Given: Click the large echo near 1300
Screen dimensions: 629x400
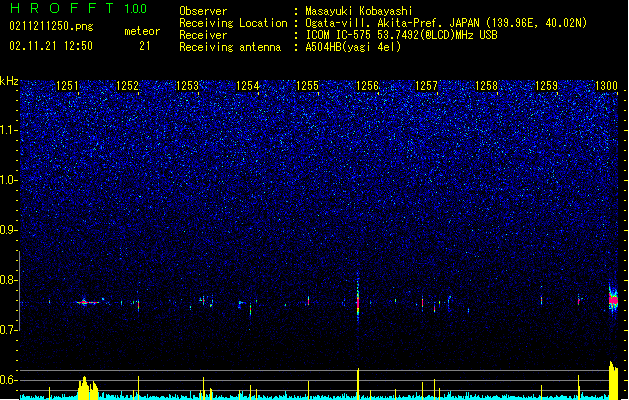Looking at the screenshot, I should click(613, 300).
